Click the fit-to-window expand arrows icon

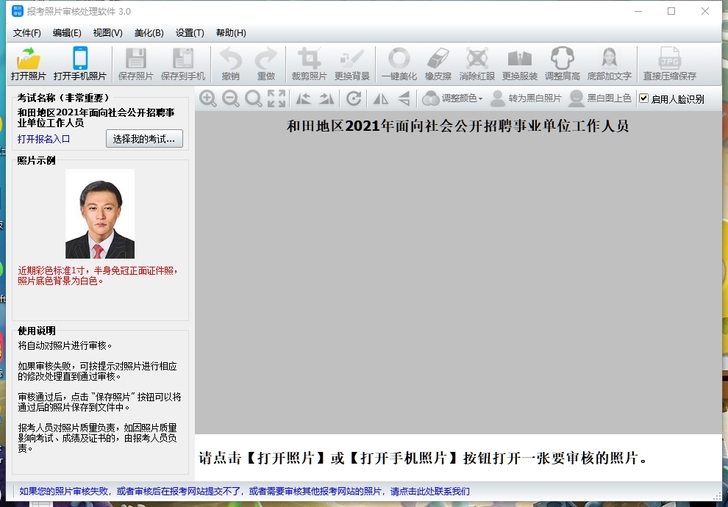(x=277, y=98)
